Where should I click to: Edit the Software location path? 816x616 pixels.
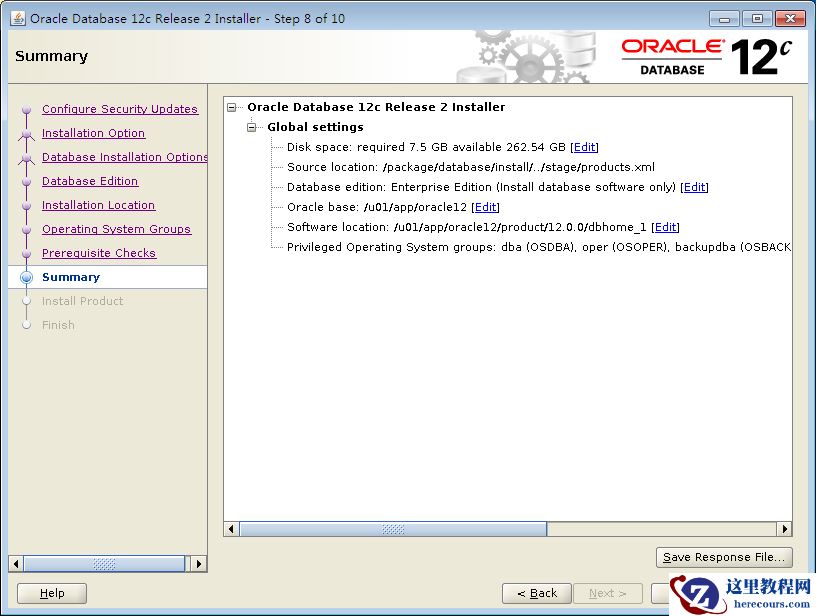pyautogui.click(x=666, y=227)
